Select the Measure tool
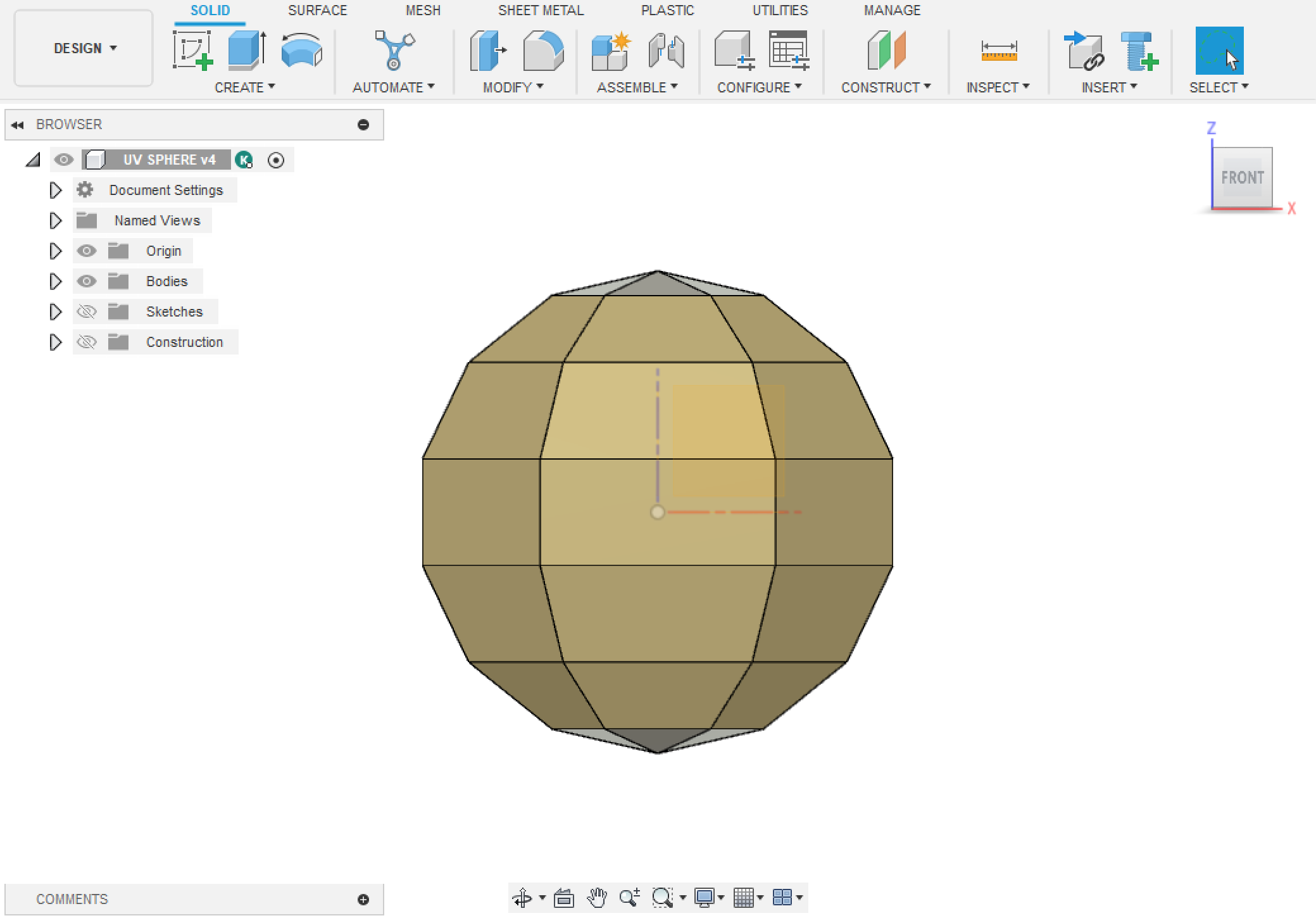The image size is (1316, 918). pyautogui.click(x=999, y=50)
